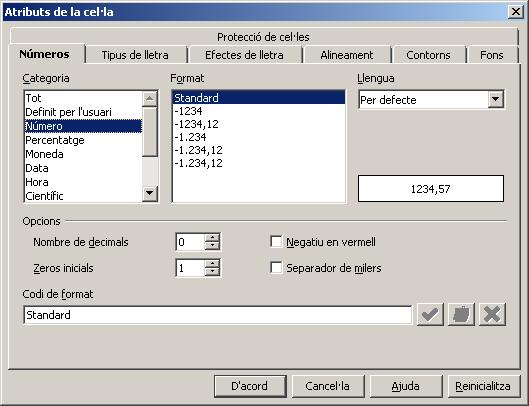529x406 pixels.
Task: Open the Llengua dropdown list
Action: (x=495, y=99)
